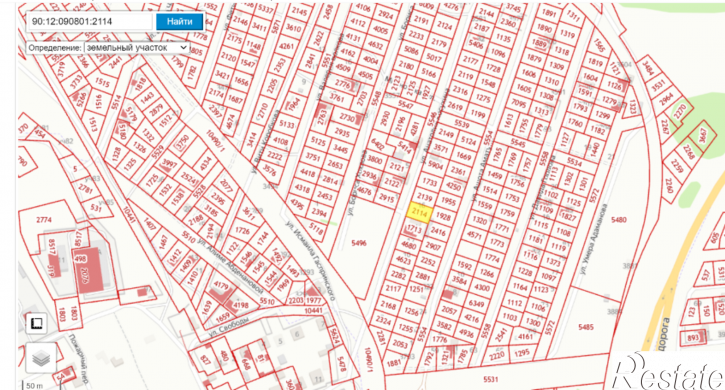Focus the cadastral number search field
Image resolution: width=725 pixels, height=390 pixels.
click(90, 22)
